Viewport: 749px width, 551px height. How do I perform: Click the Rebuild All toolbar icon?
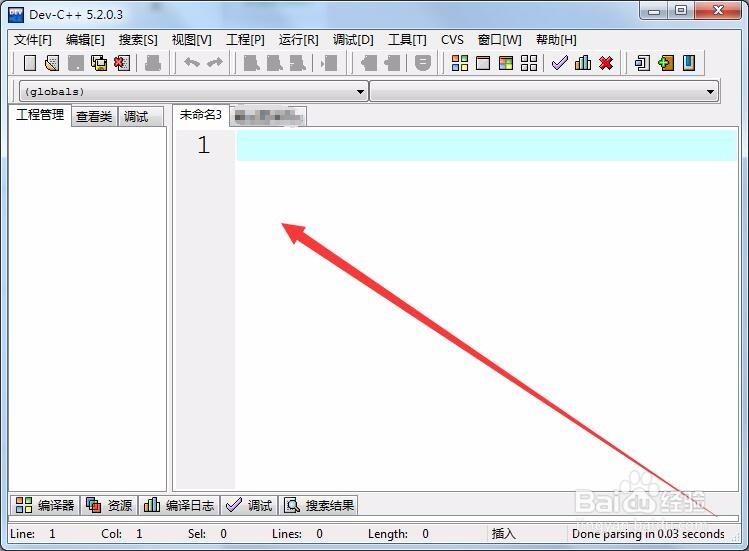529,63
